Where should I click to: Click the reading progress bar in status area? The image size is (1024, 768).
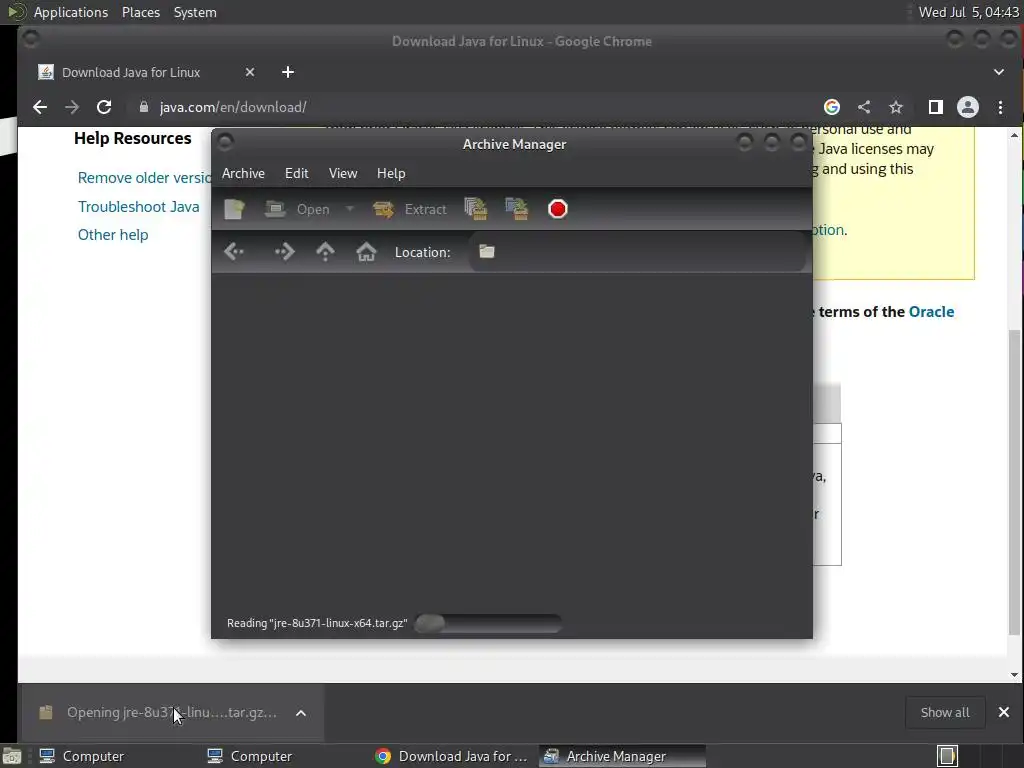(488, 623)
